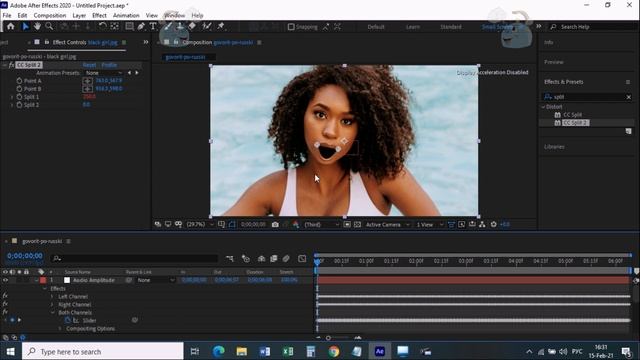This screenshot has height=360, width=640.
Task: Click the Show Channel color icon in viewer
Action: tap(296, 224)
